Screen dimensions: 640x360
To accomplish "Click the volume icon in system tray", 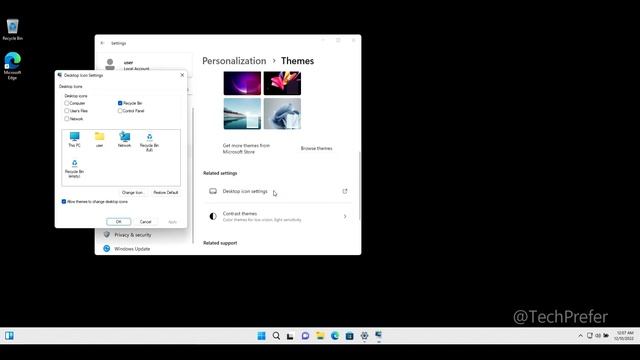I will tap(598, 336).
